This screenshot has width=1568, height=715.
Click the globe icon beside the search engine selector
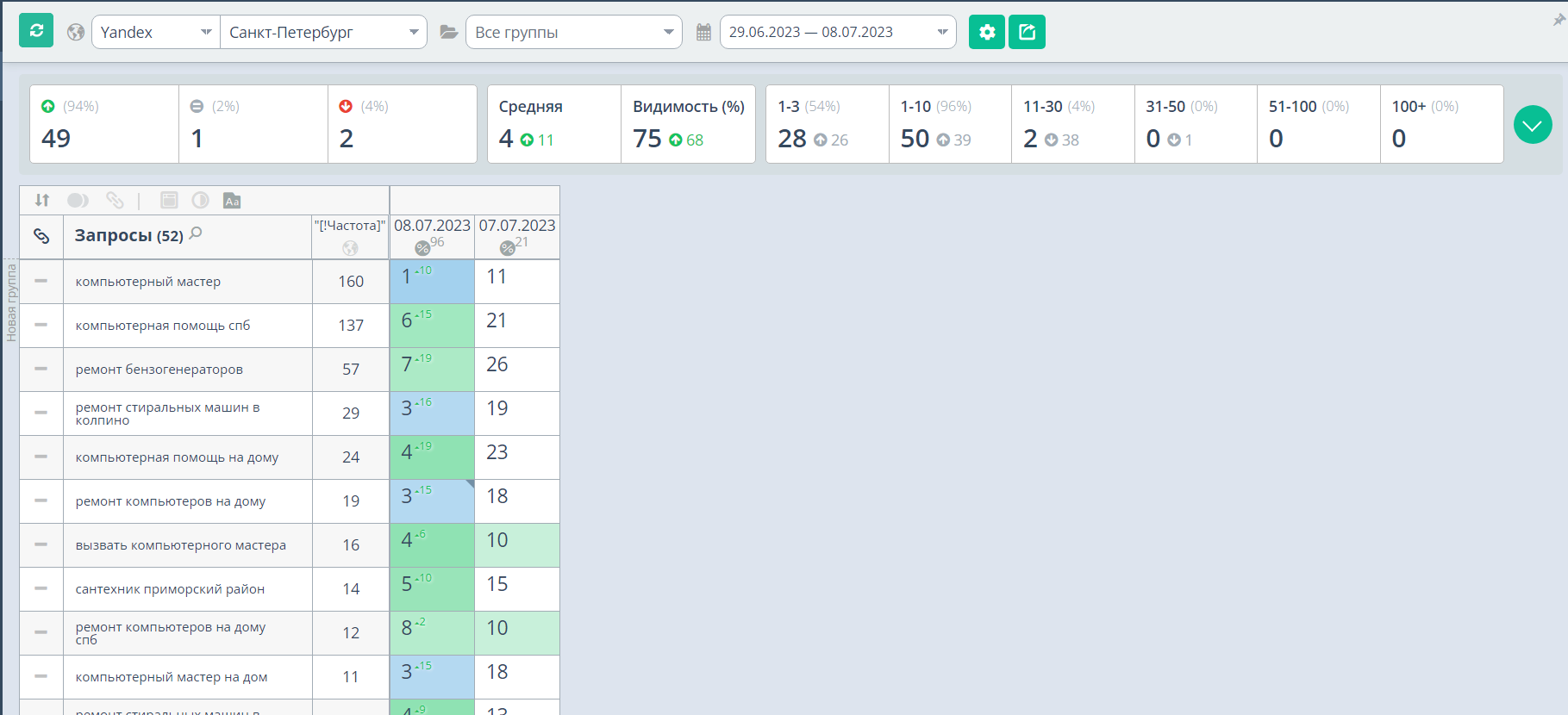[x=76, y=32]
